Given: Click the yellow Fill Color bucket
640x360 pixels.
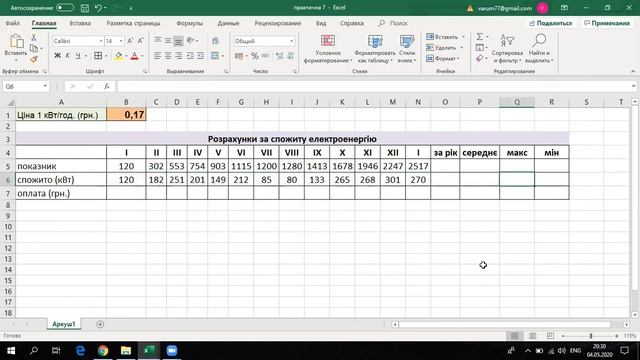Looking at the screenshot, I should click(x=118, y=56).
